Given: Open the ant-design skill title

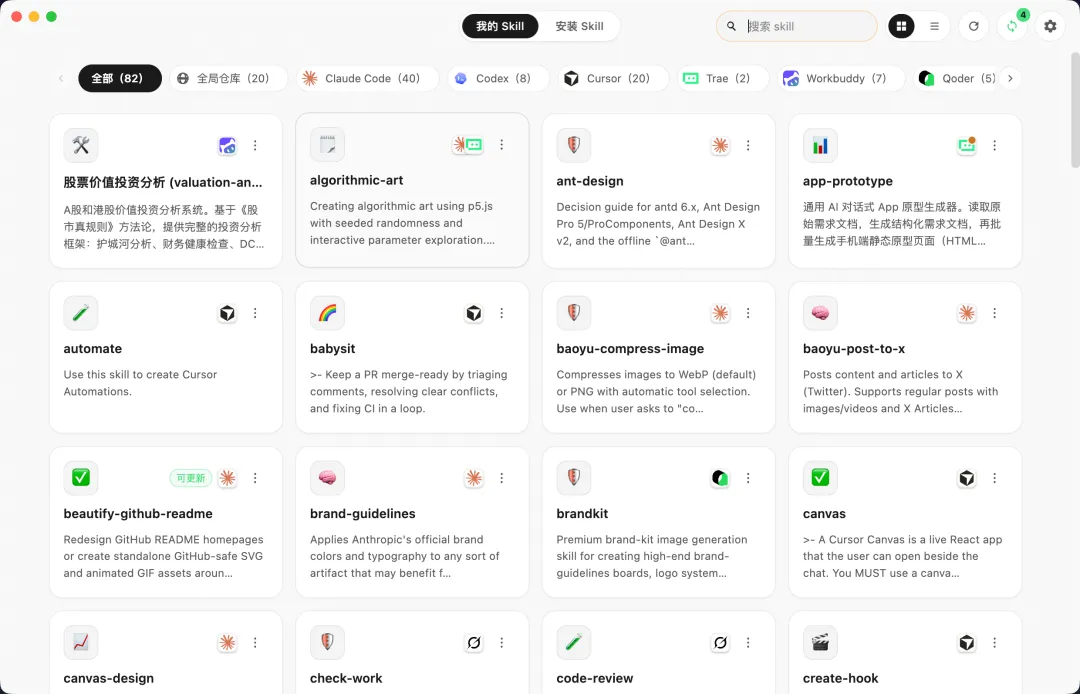Looking at the screenshot, I should click(x=590, y=181).
